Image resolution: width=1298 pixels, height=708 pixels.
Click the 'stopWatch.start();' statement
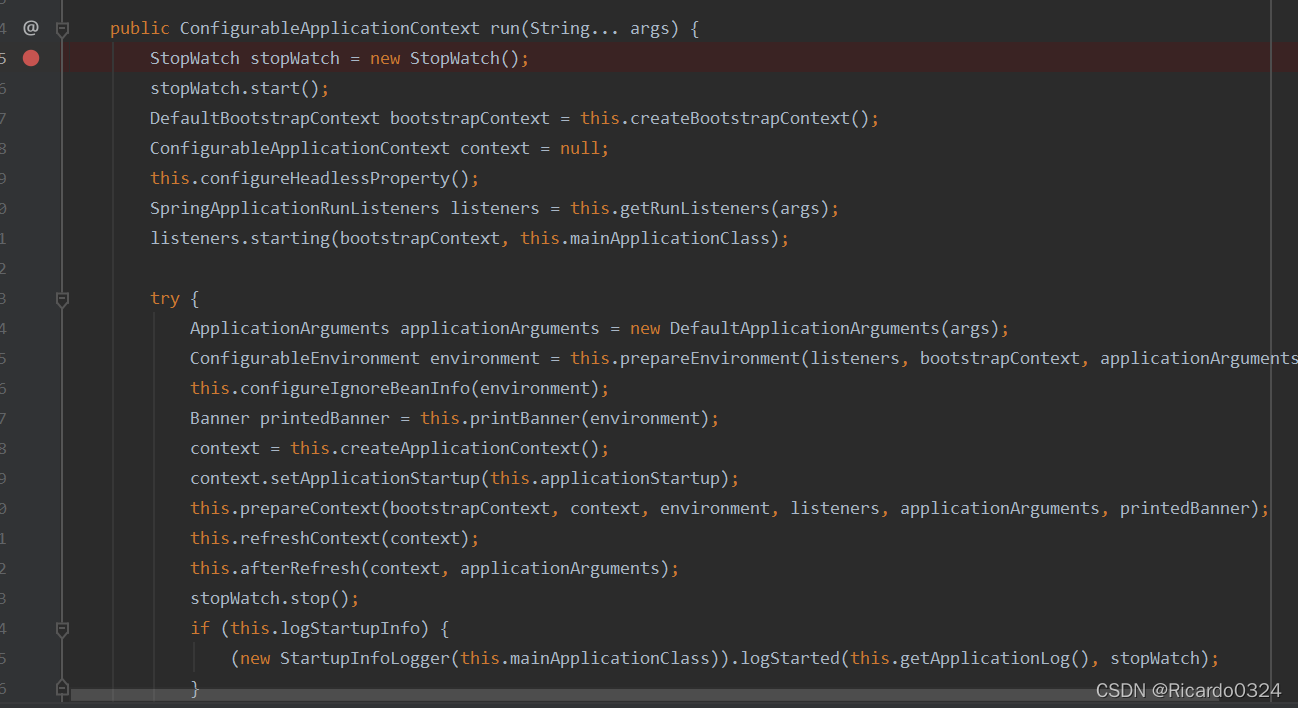[x=240, y=88]
